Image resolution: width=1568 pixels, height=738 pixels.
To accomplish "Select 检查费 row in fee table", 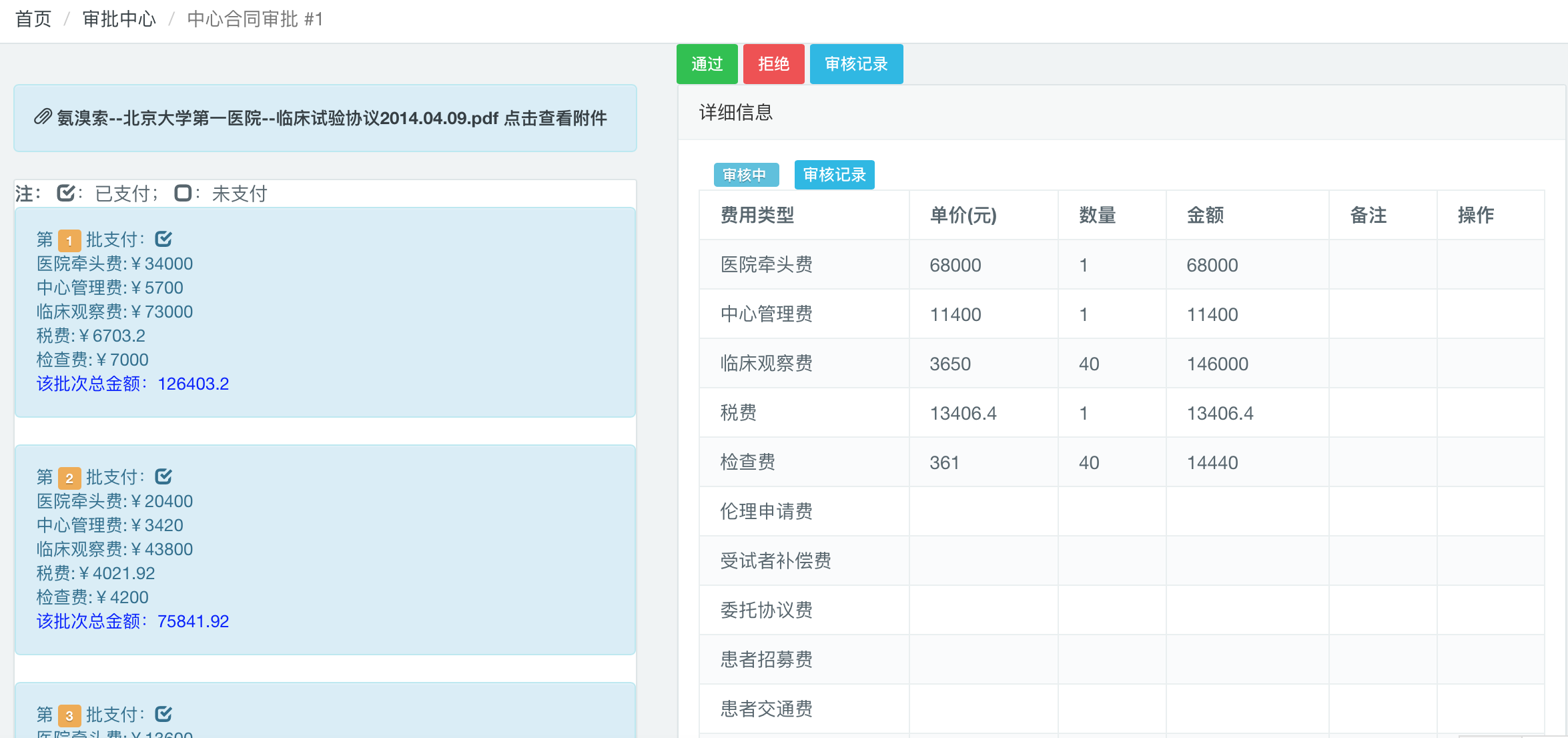I will pos(1122,462).
